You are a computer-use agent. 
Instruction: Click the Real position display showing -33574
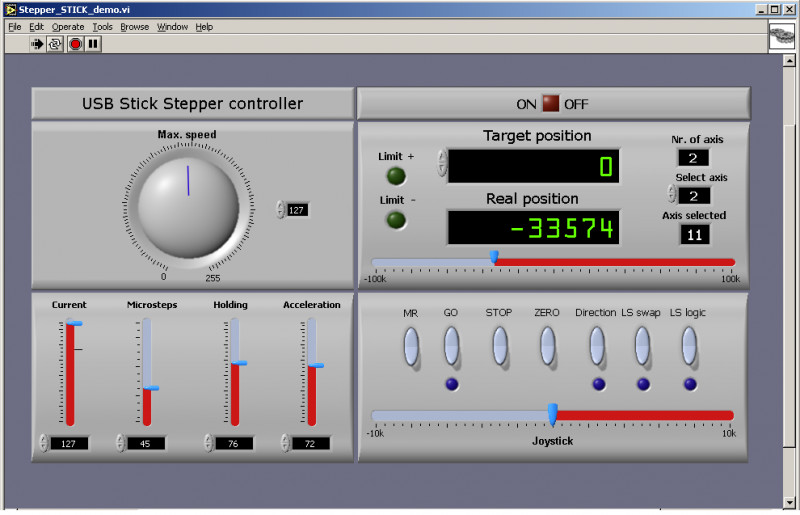533,228
